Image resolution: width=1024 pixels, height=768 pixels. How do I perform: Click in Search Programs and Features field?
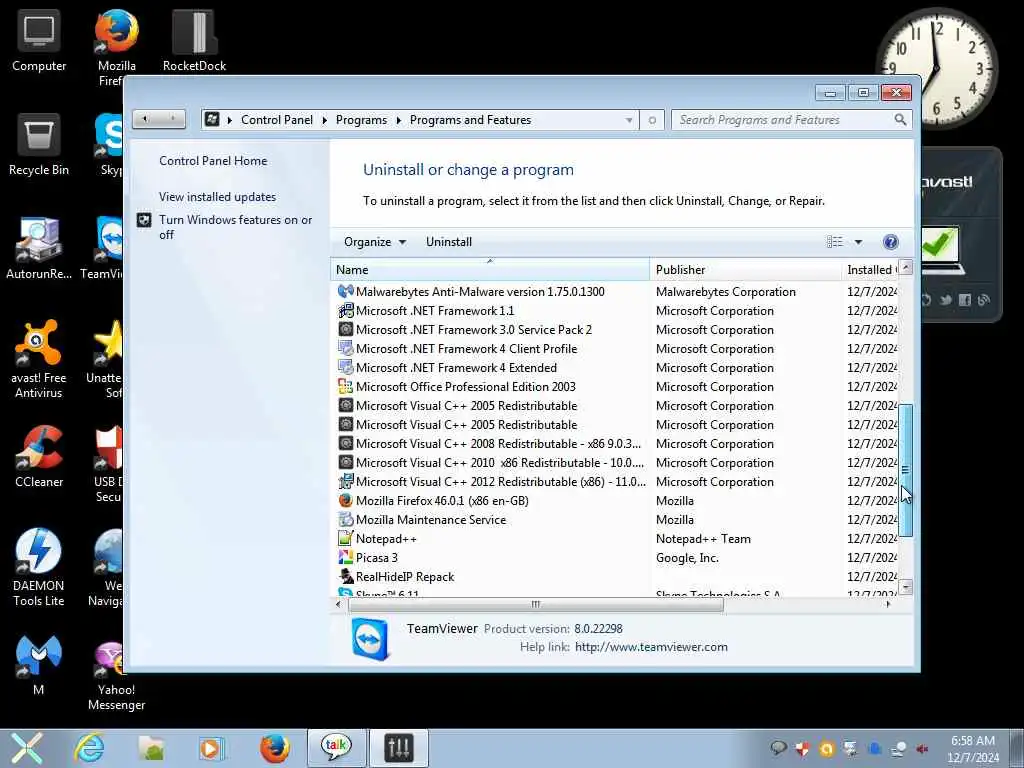[784, 120]
